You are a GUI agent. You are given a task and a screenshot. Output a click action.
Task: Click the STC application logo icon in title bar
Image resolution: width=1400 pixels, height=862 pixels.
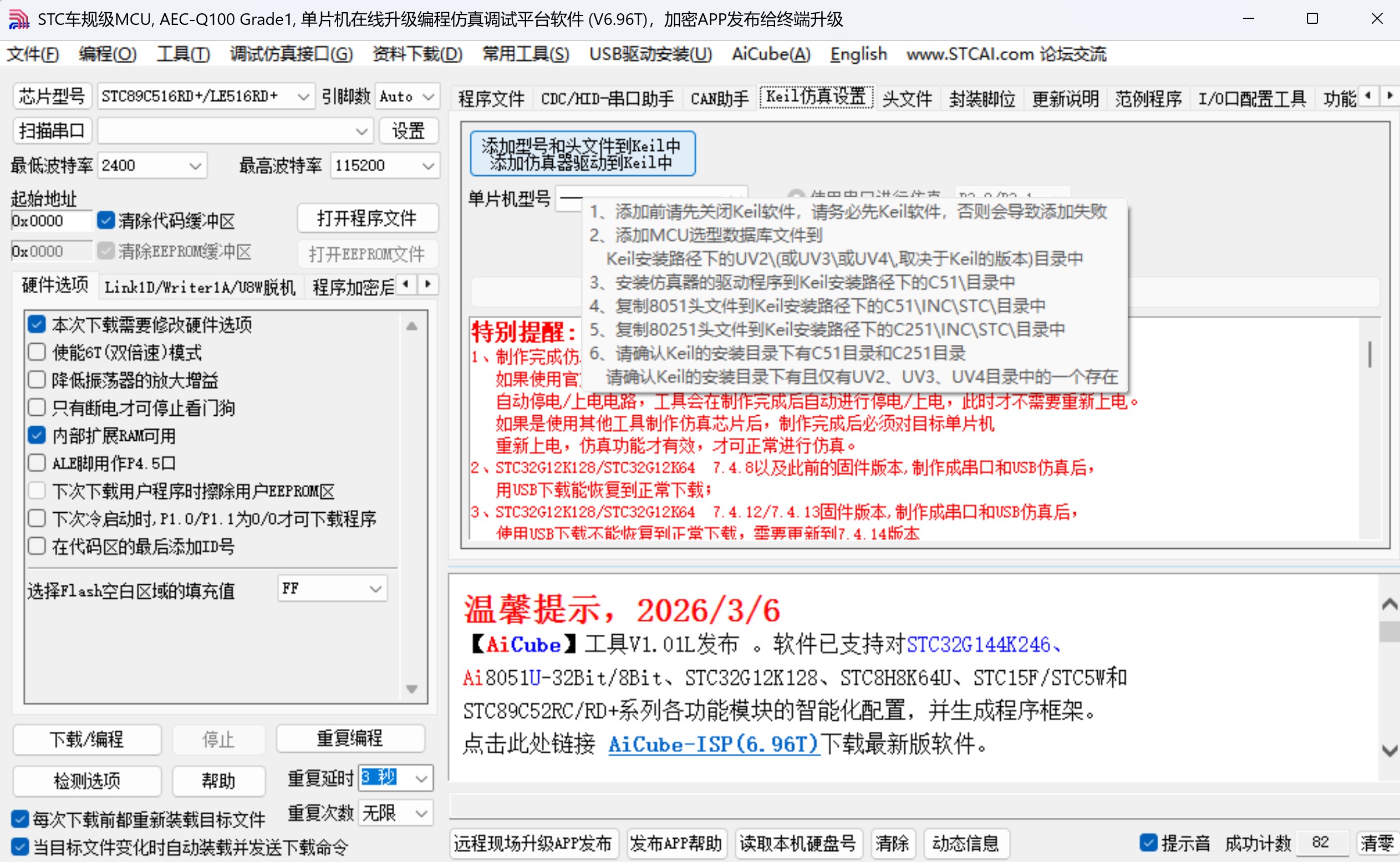(18, 19)
